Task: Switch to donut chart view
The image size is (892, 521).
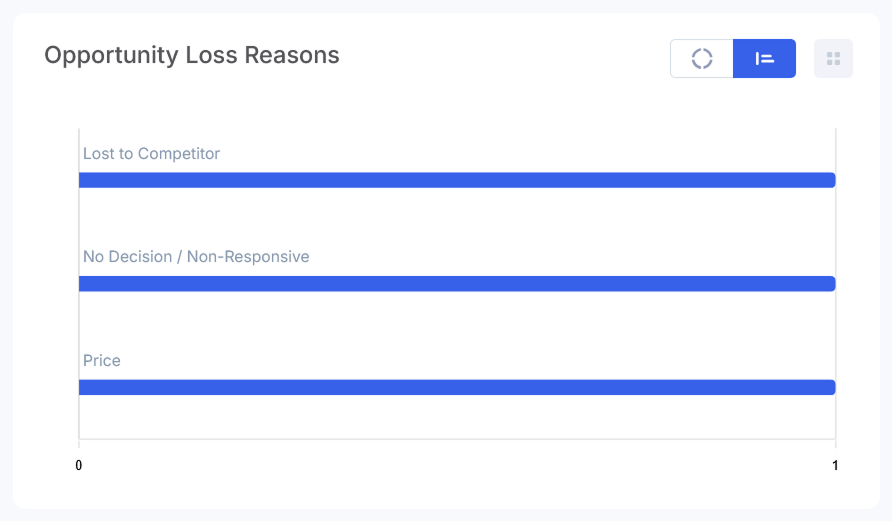Action: coord(702,58)
